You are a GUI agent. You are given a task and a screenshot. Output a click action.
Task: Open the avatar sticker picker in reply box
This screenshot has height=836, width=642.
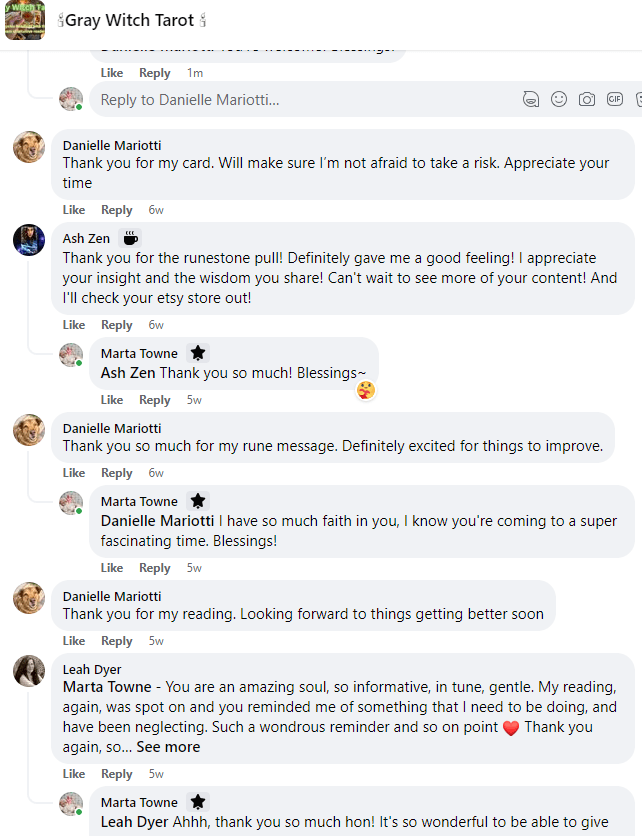point(531,99)
